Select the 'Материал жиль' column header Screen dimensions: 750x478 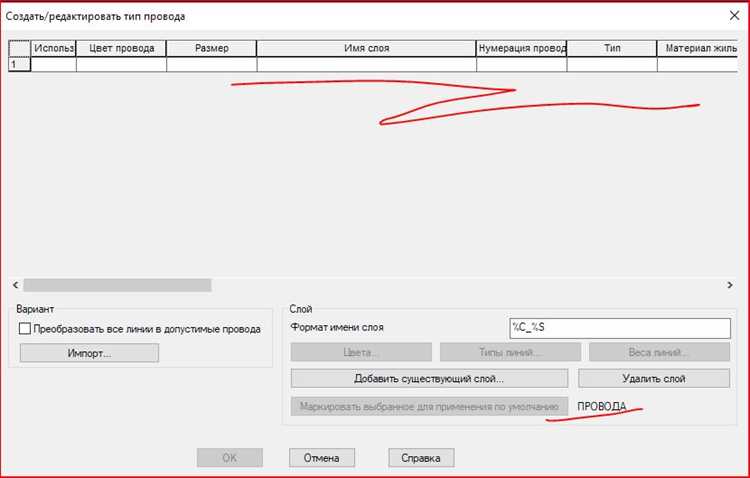coord(698,48)
